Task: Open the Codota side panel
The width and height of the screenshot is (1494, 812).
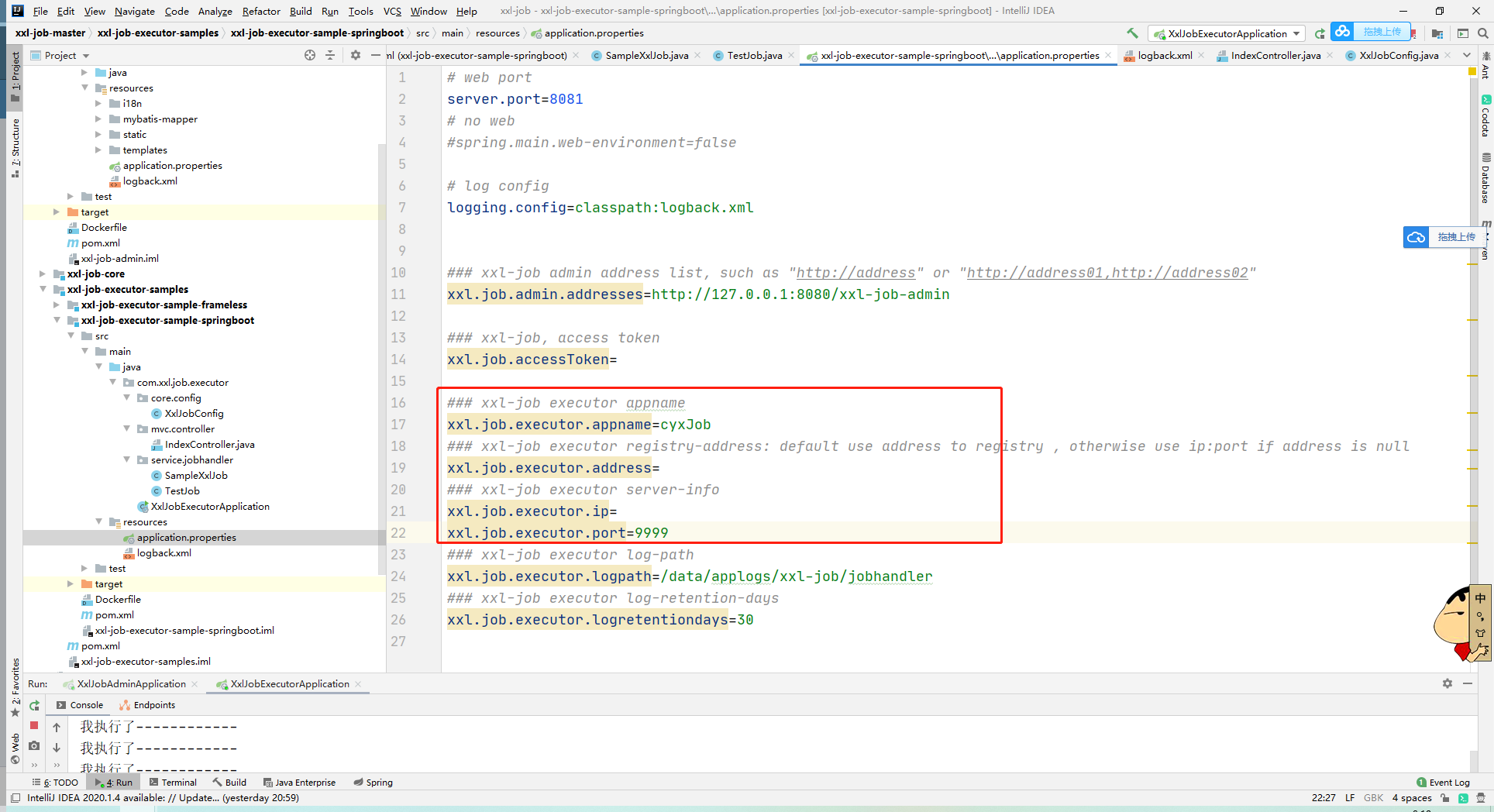Action: 1485,116
